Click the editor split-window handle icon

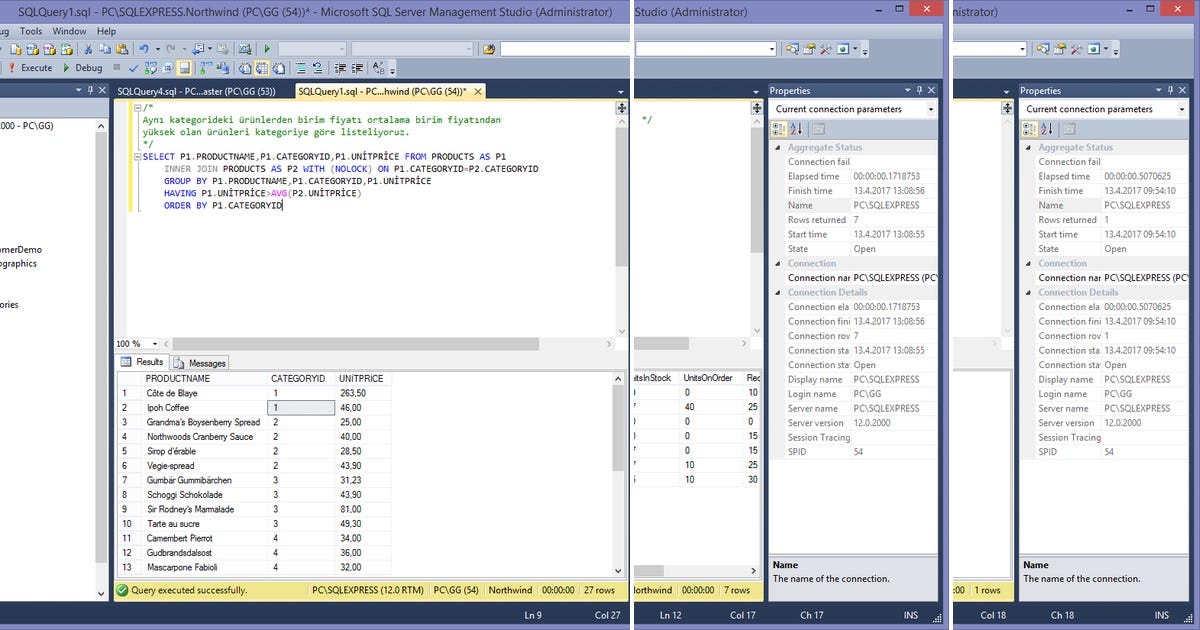621,108
